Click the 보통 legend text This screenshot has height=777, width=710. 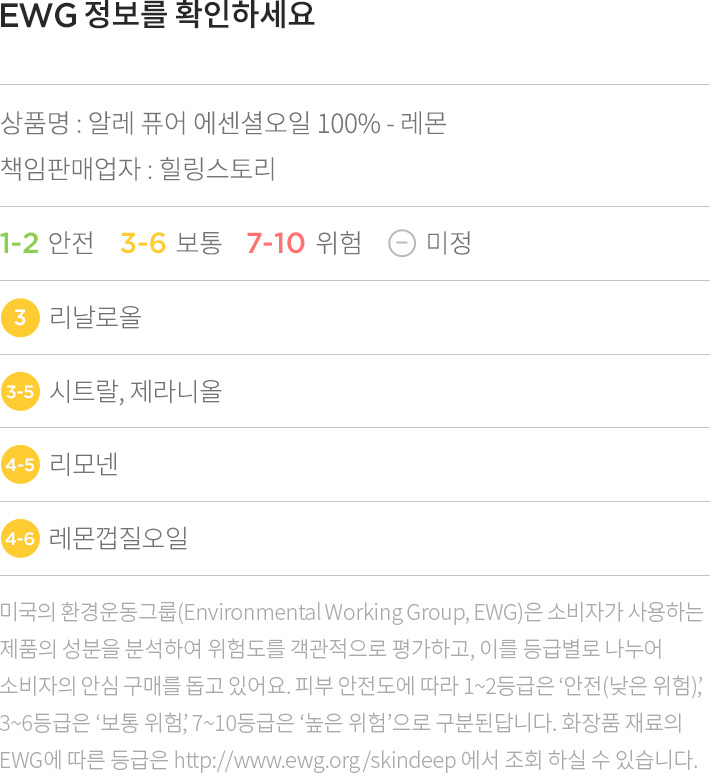point(199,243)
